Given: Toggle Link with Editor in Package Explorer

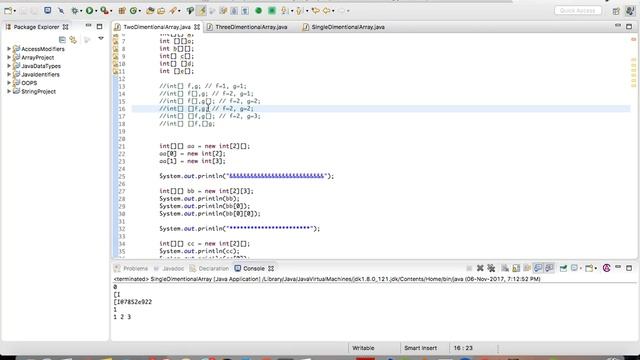Looking at the screenshot, I should tap(73, 40).
